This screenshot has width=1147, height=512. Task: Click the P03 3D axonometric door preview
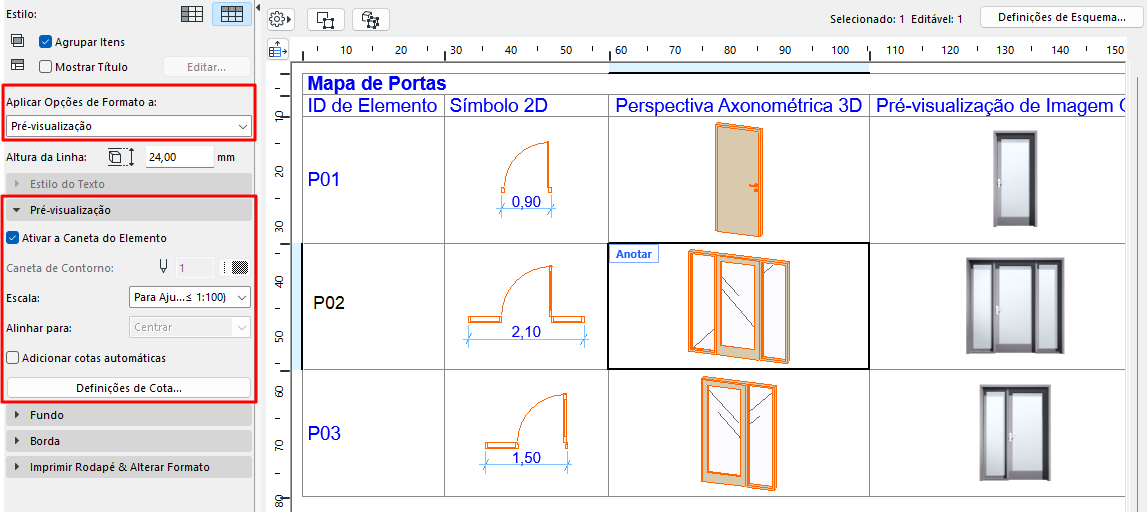point(737,433)
